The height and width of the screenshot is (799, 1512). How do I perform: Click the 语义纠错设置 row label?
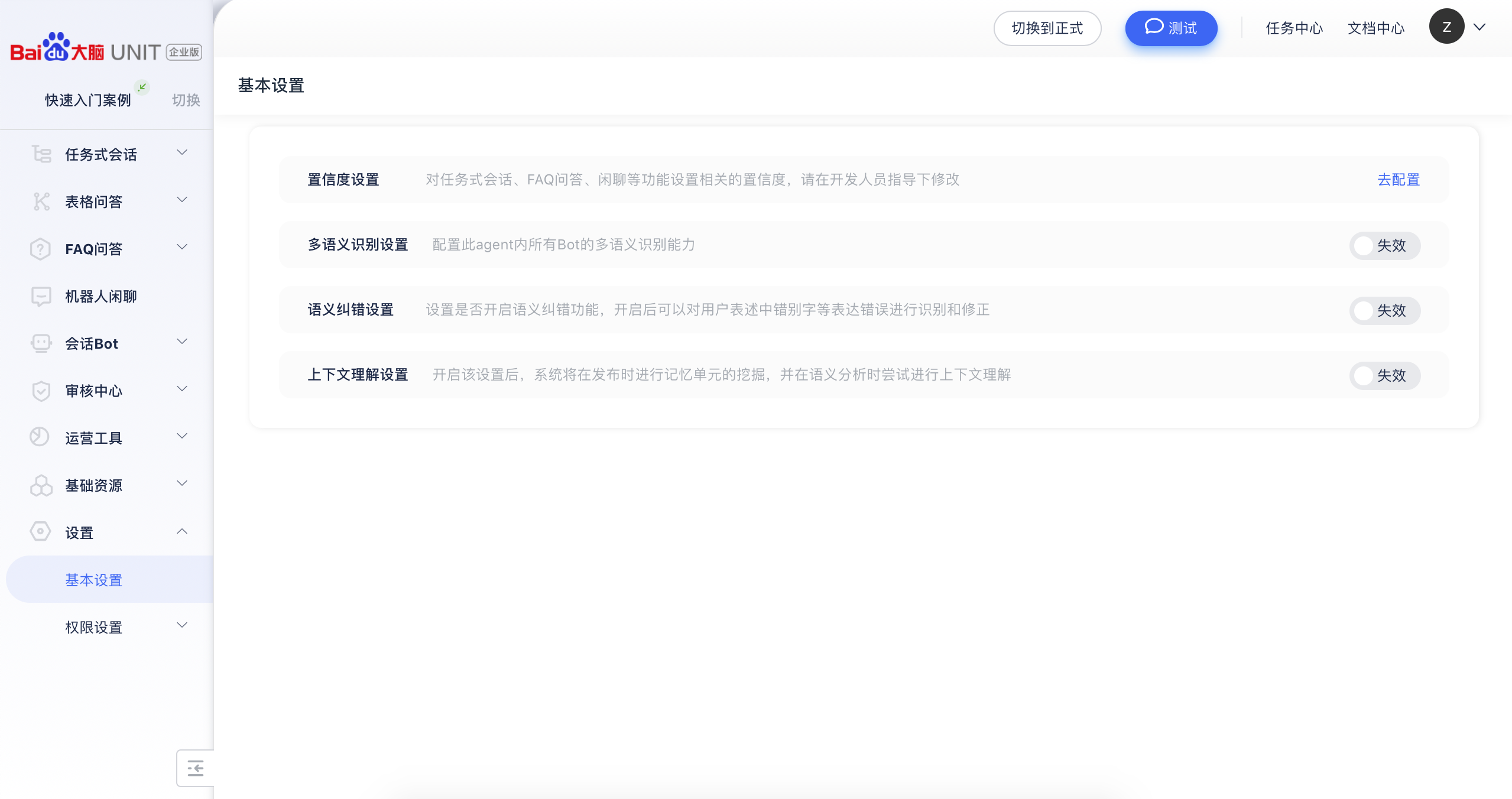[x=351, y=310]
